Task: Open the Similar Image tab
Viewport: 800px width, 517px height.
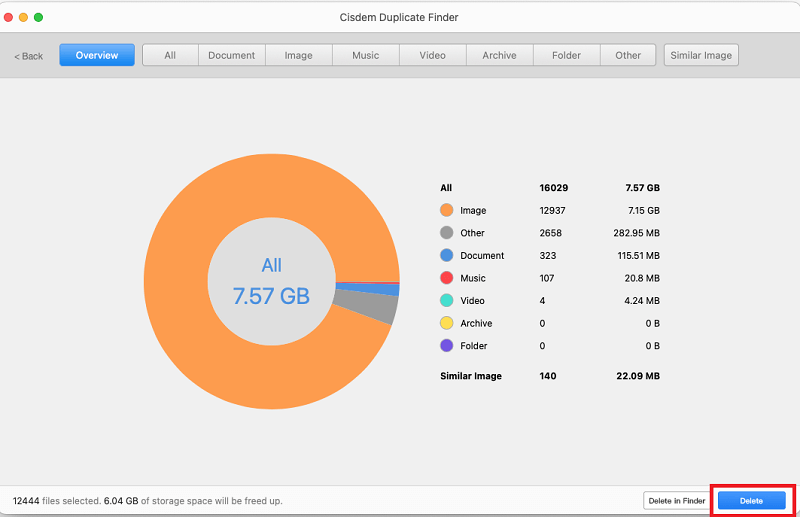Action: tap(701, 55)
